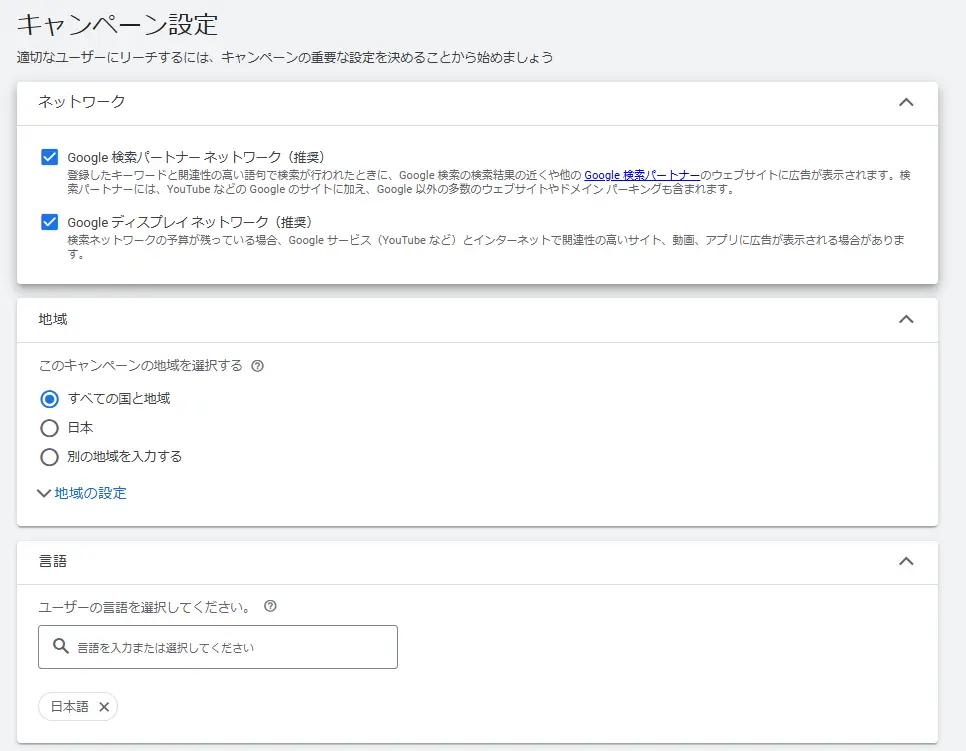The height and width of the screenshot is (751, 966).
Task: Collapse the 地域 section using the top-right arrow
Action: click(907, 319)
